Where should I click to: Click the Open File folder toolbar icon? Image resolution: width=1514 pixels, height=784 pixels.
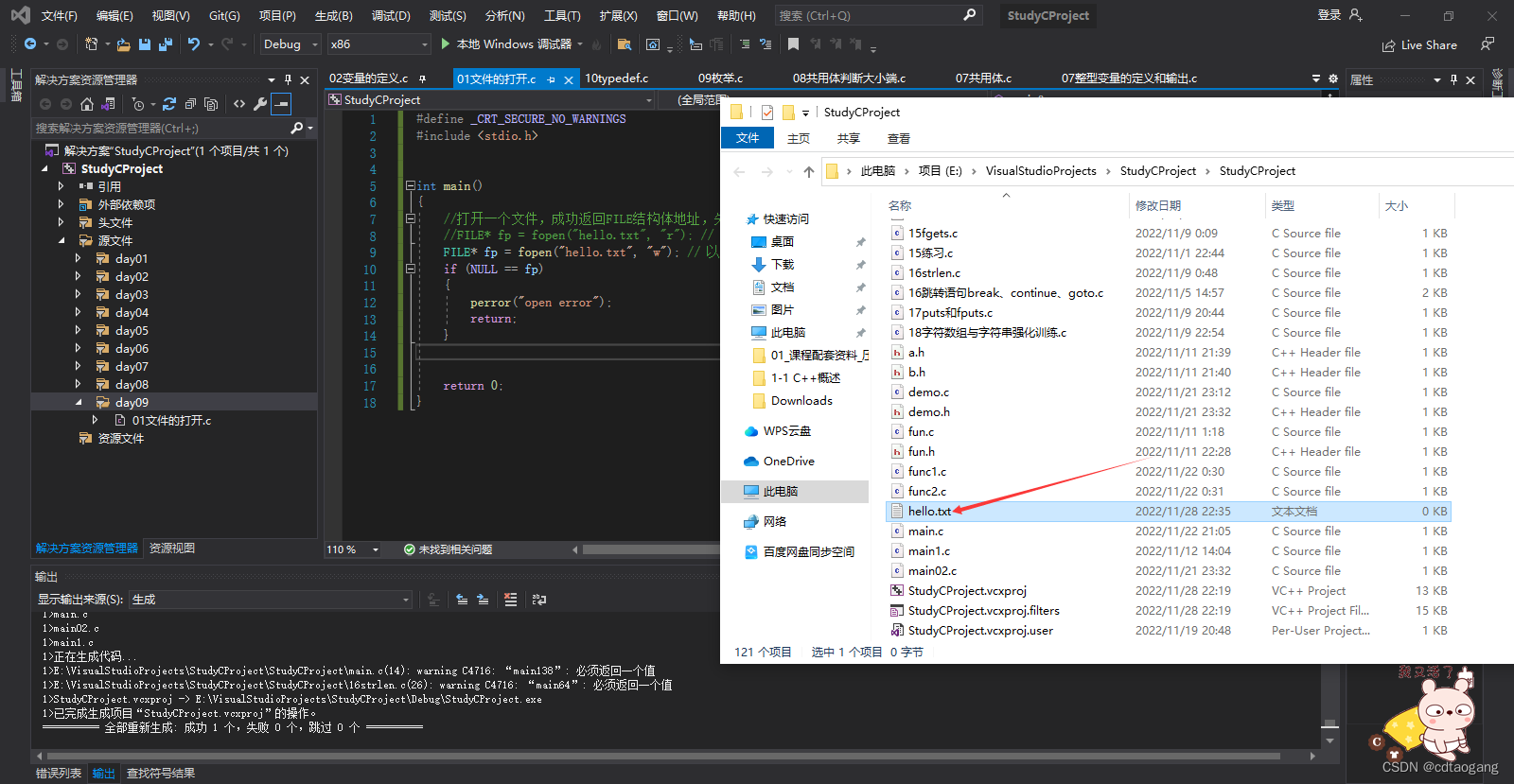point(124,44)
